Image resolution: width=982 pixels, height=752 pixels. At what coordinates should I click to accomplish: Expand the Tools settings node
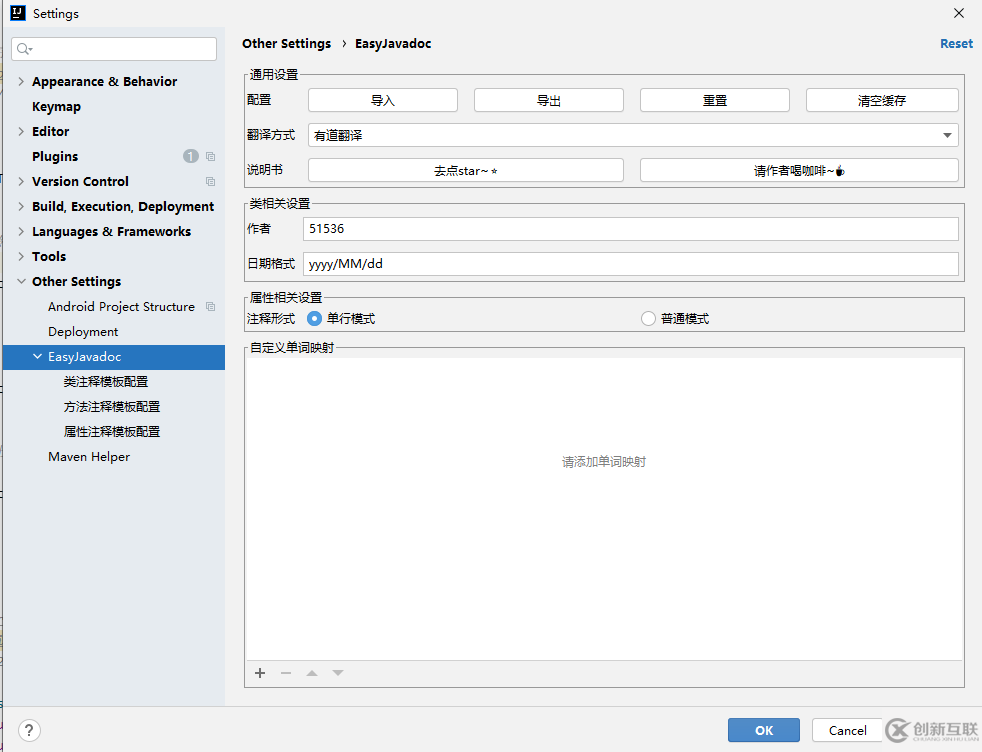click(21, 257)
